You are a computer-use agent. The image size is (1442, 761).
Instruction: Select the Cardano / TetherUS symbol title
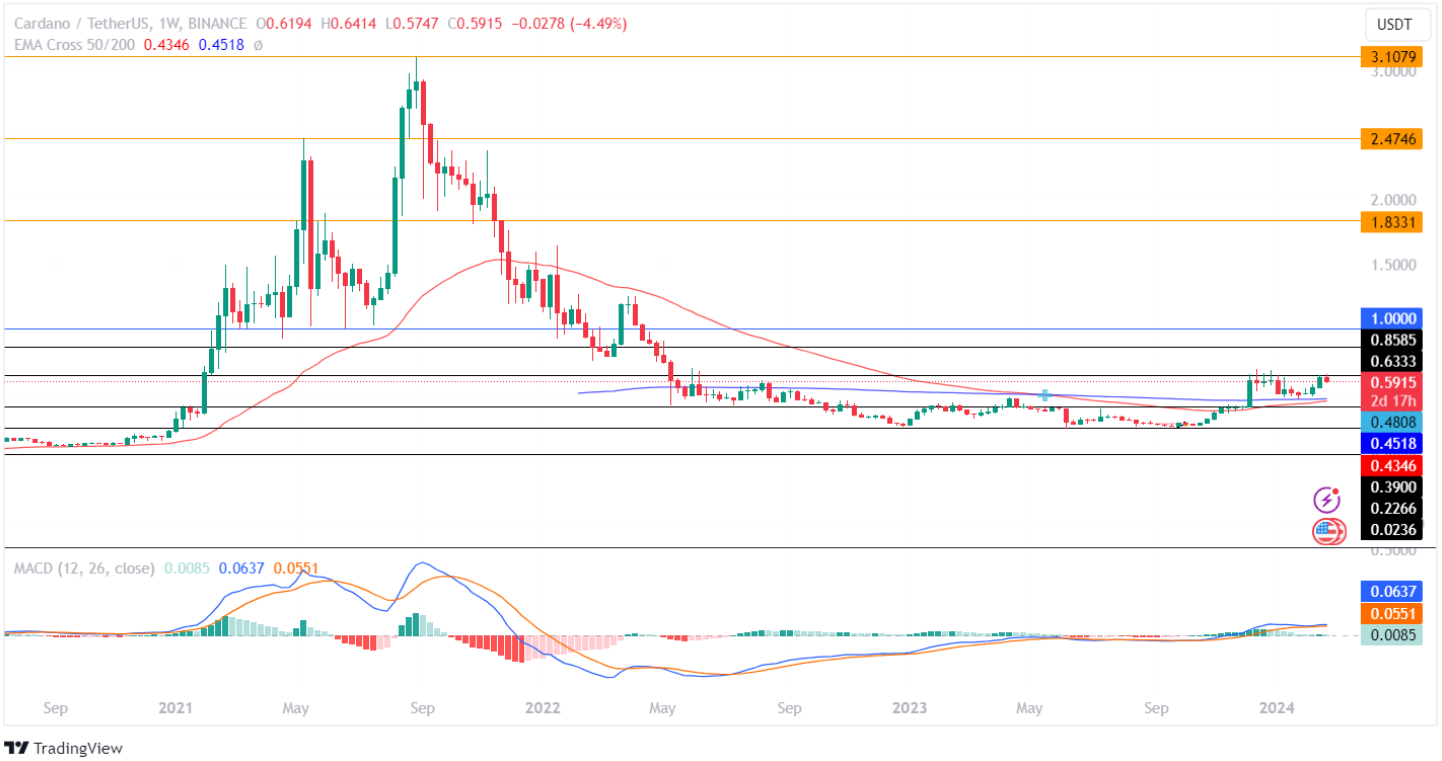80,24
